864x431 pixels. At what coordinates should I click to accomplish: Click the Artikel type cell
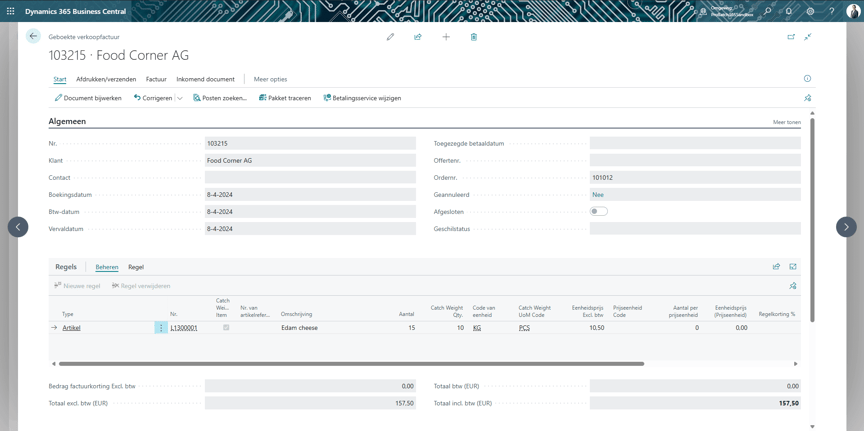72,328
